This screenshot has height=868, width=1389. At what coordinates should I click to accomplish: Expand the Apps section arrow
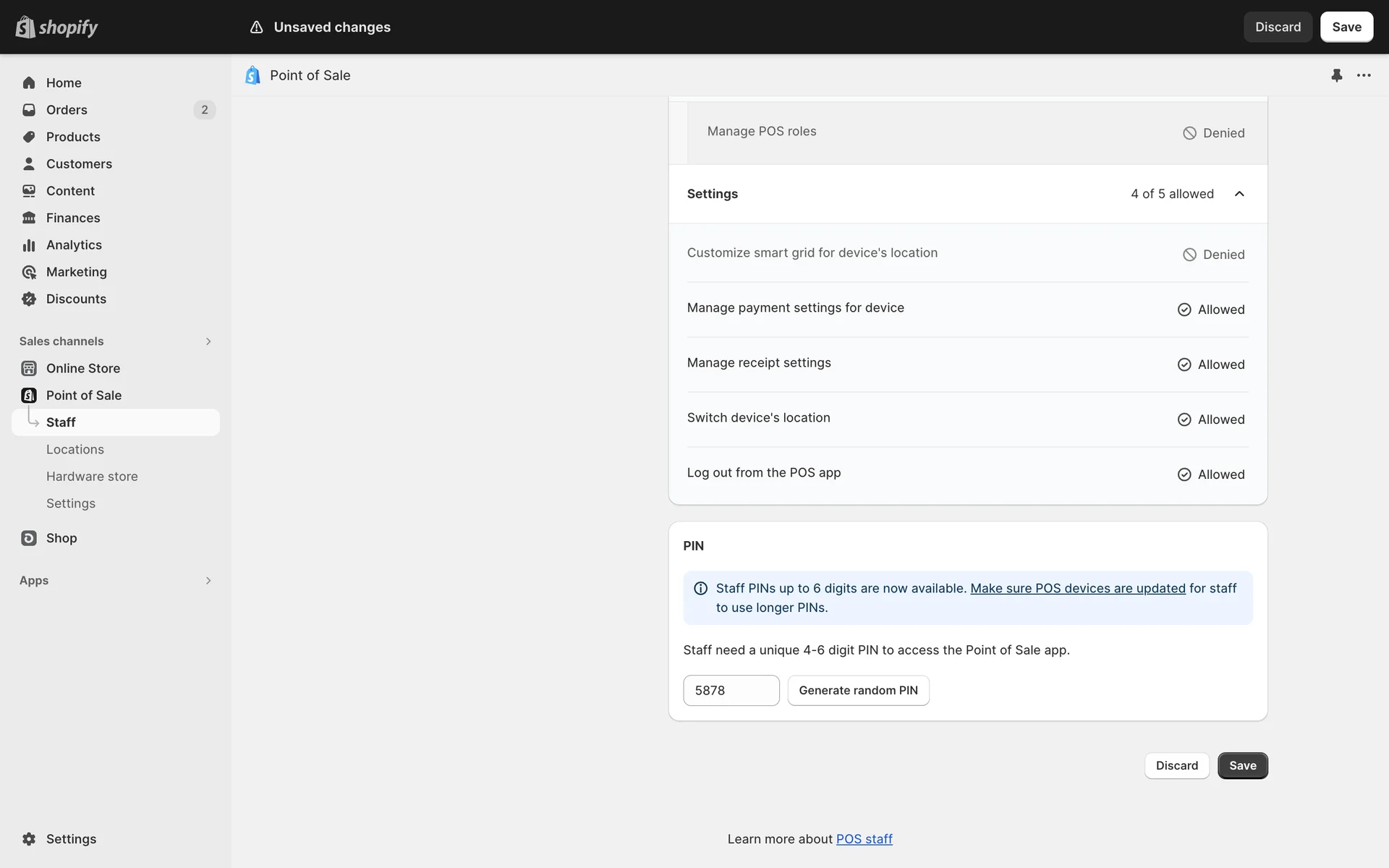(208, 581)
